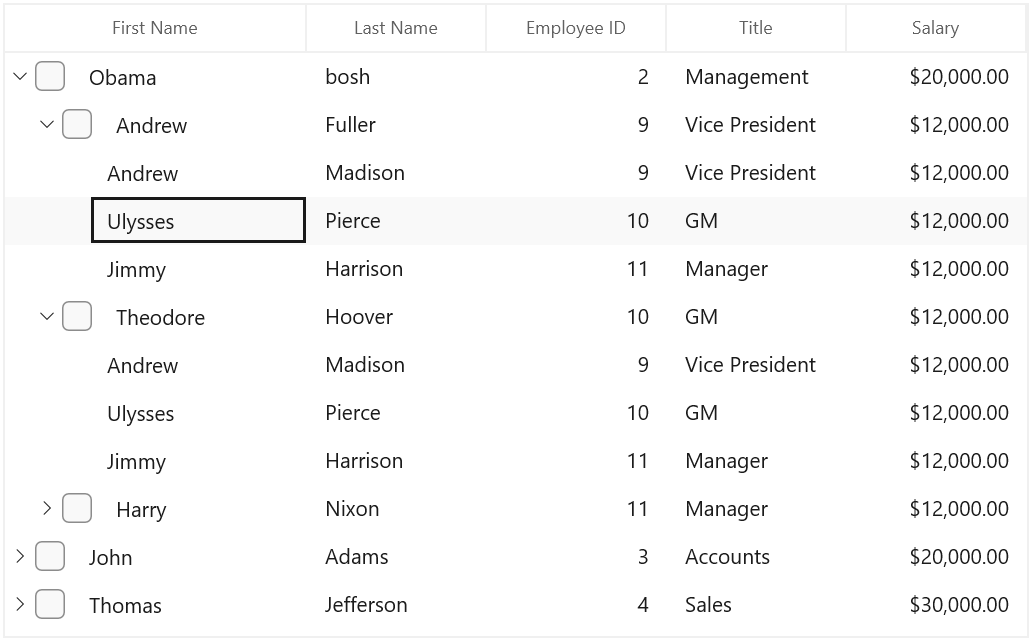
Task: Tick the Andrew Fuller checkbox
Action: [x=77, y=124]
